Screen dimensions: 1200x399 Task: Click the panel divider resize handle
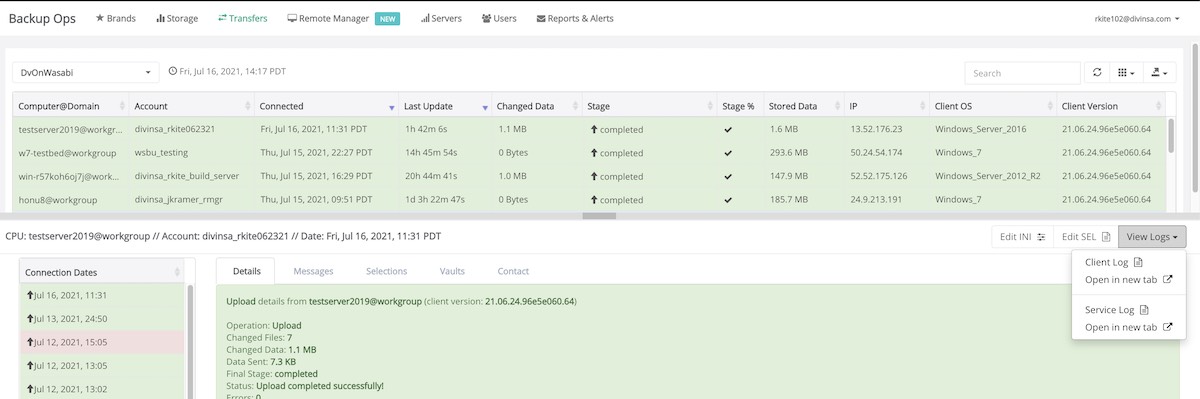(599, 215)
